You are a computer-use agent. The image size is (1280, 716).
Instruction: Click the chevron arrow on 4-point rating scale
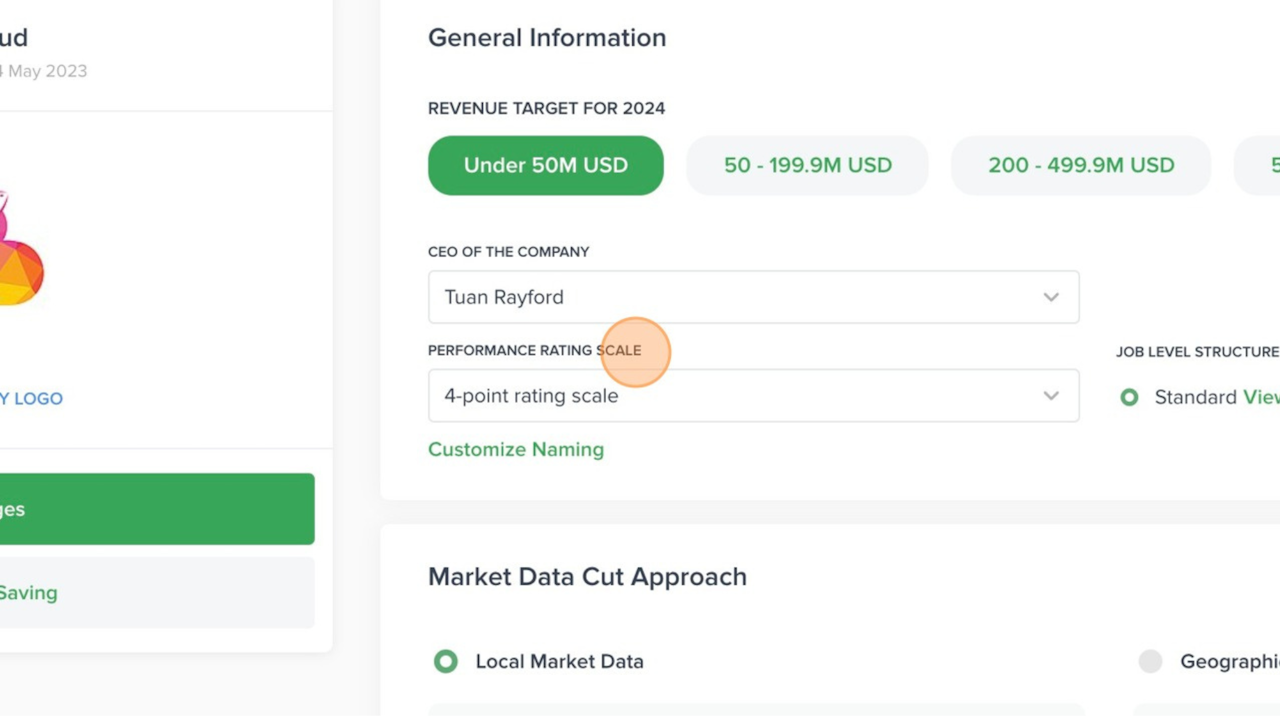click(x=1050, y=396)
